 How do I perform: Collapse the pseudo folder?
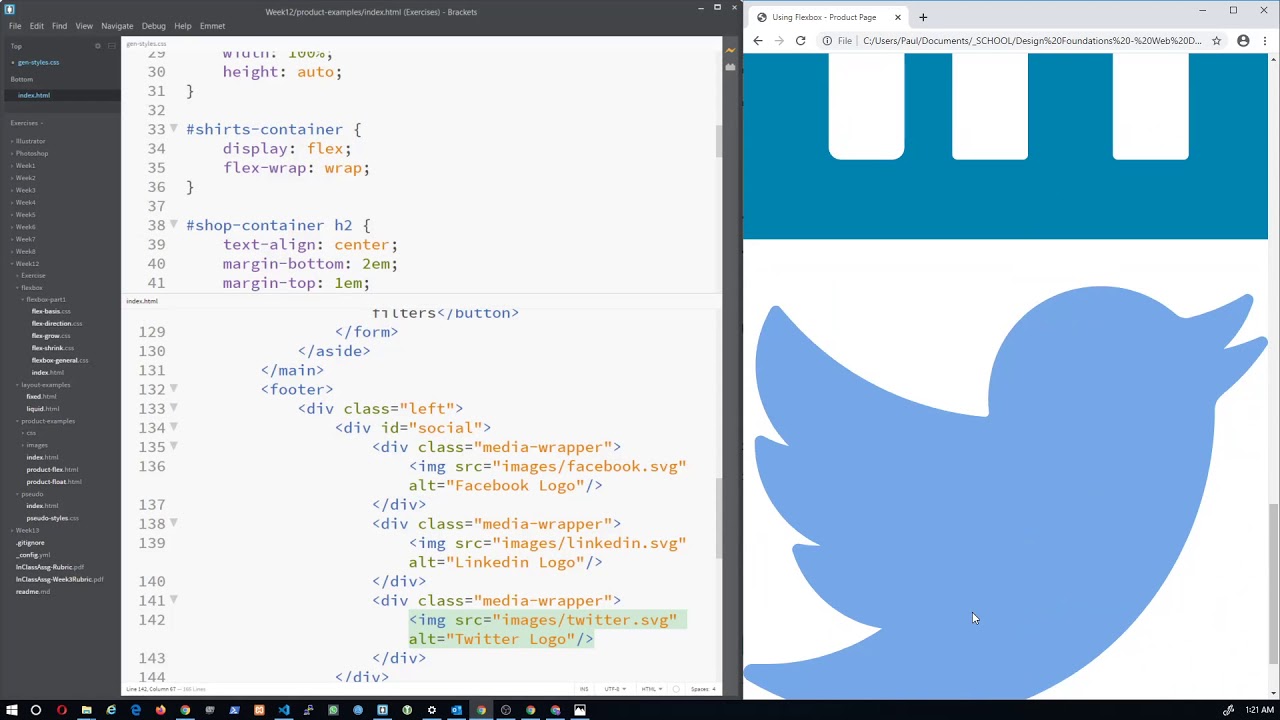pyautogui.click(x=33, y=494)
